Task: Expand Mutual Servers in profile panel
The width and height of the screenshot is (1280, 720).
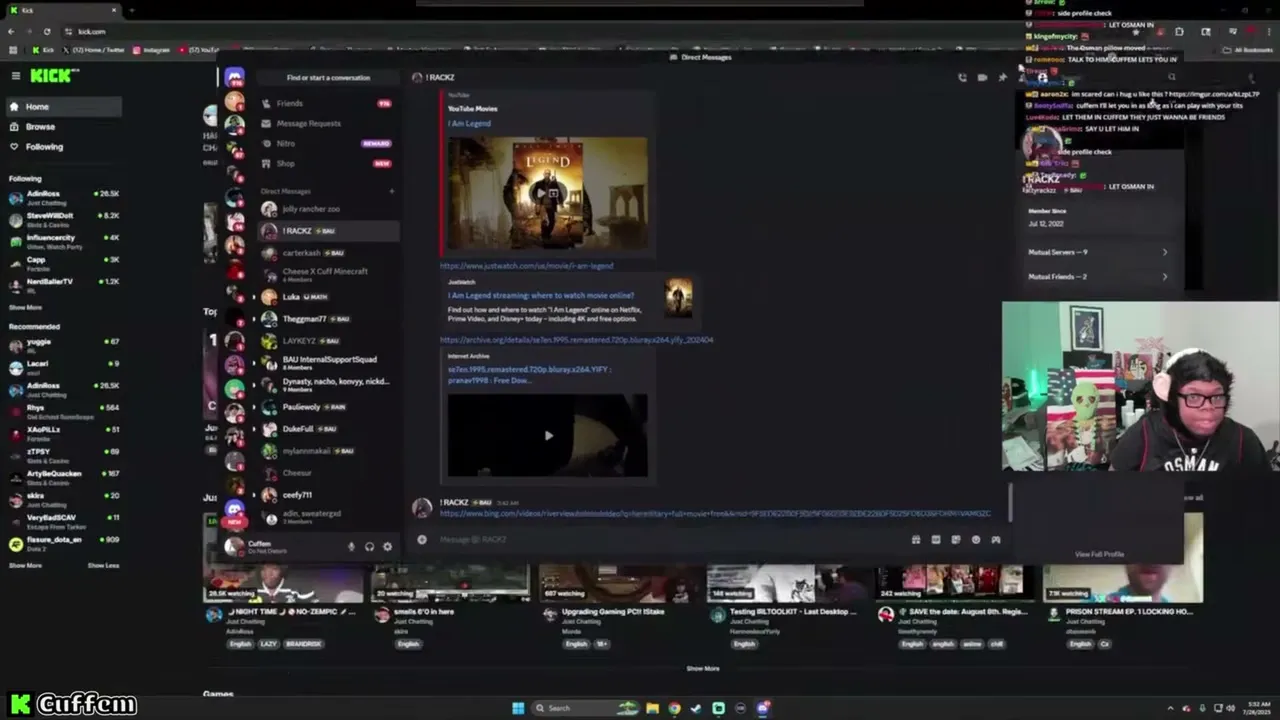Action: [1098, 252]
